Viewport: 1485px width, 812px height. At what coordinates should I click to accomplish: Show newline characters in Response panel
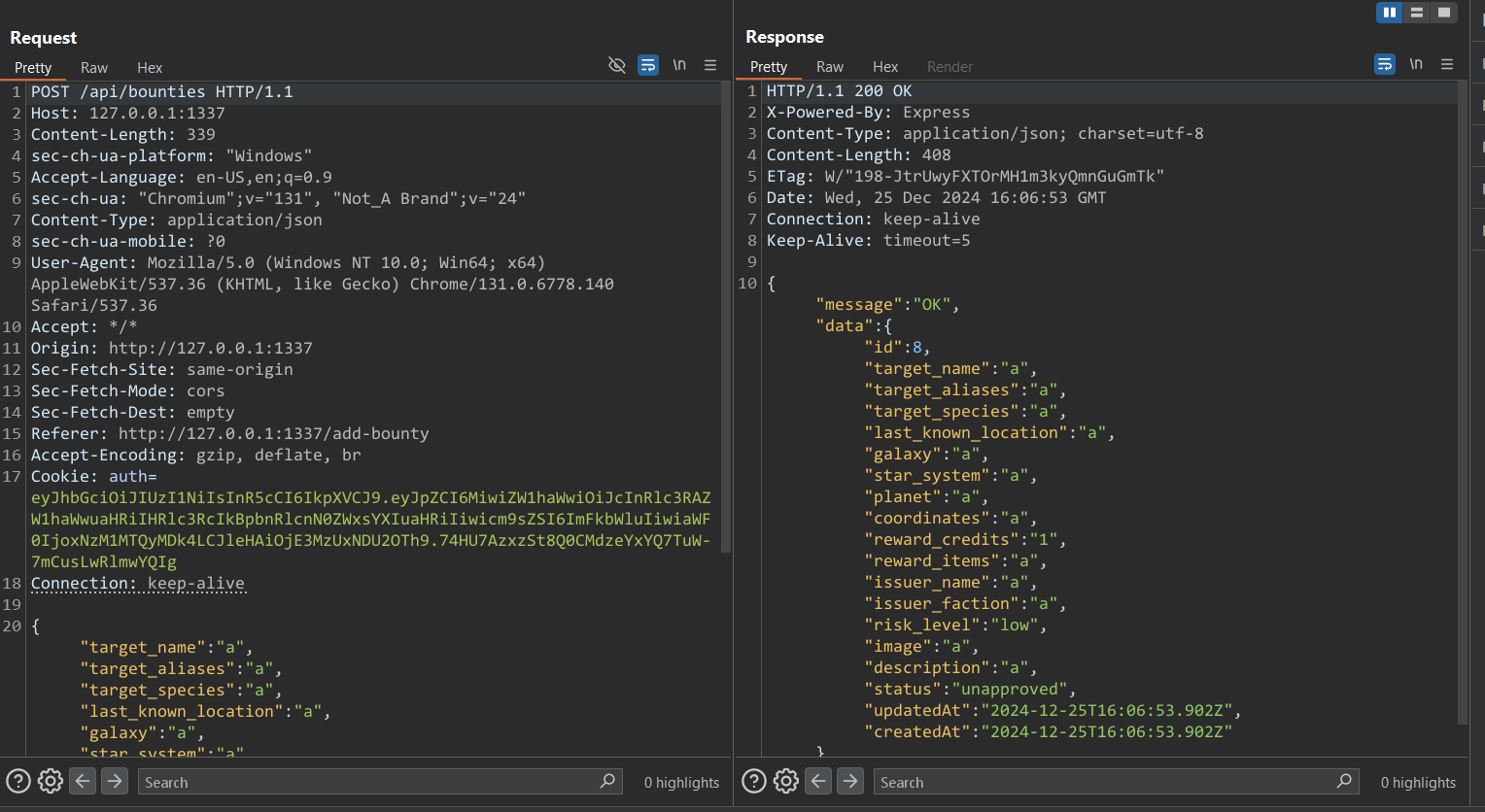[1416, 64]
